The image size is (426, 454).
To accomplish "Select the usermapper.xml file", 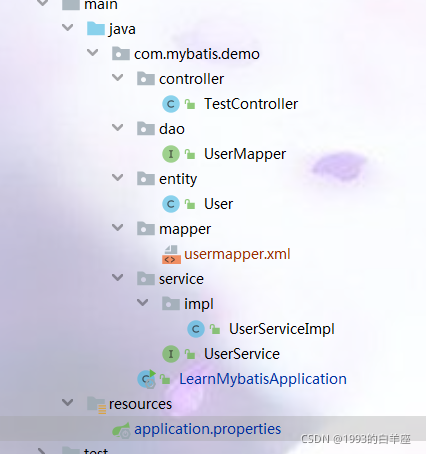I will click(237, 254).
